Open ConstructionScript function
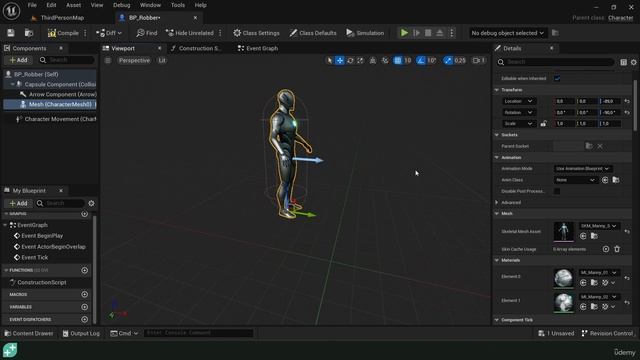This screenshot has width=640, height=360. tap(42, 282)
